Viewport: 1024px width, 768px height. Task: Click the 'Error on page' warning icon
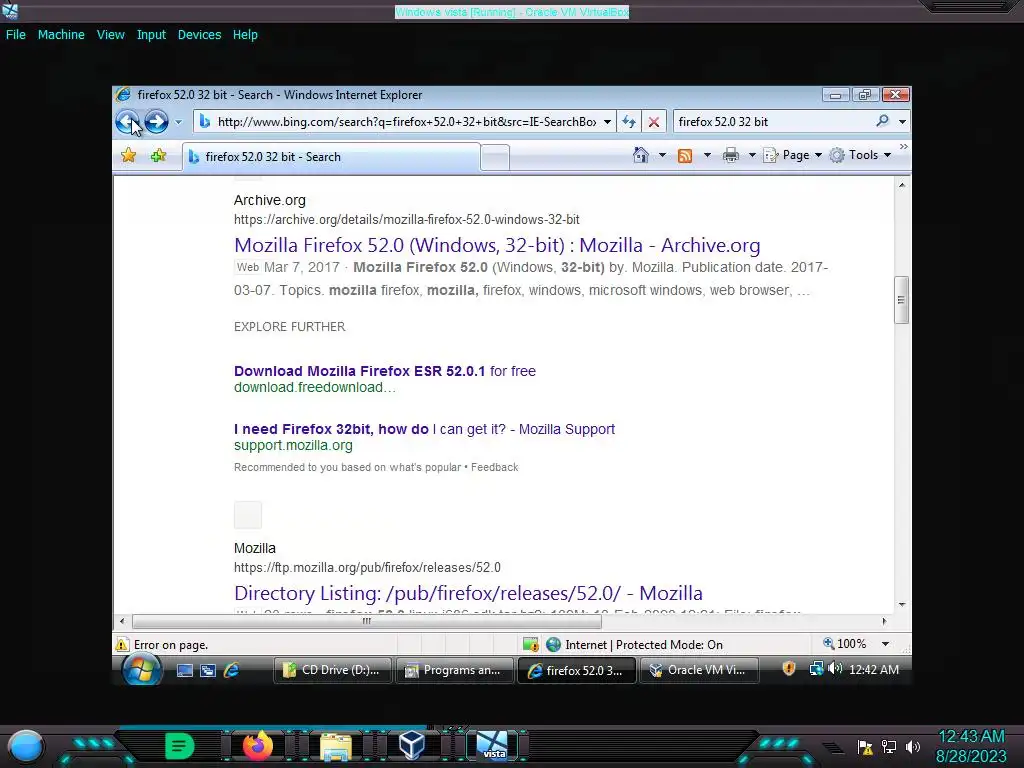click(x=122, y=645)
